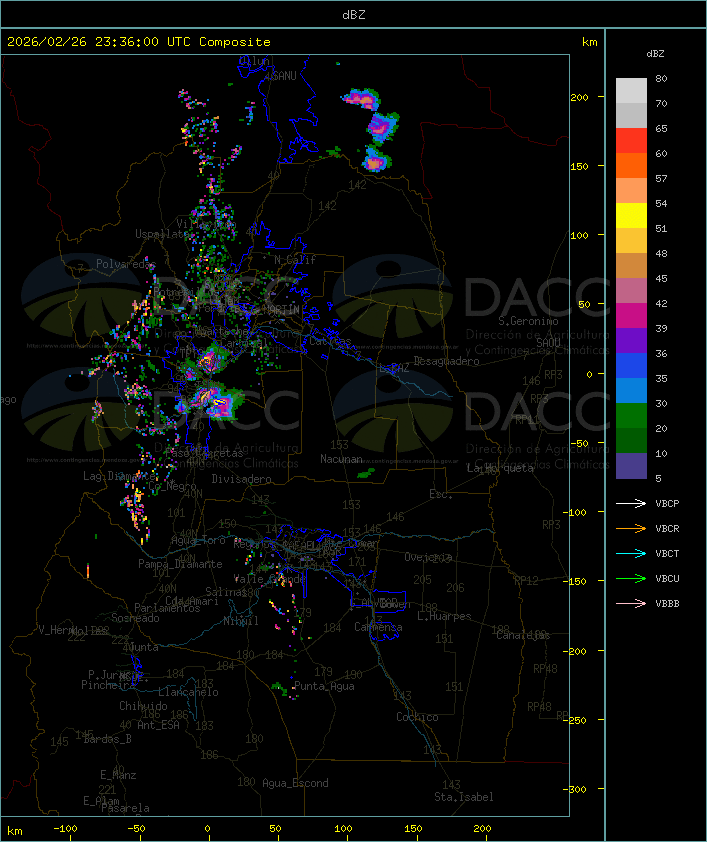
Task: Click the orange VBCR arrow icon
Action: (631, 528)
